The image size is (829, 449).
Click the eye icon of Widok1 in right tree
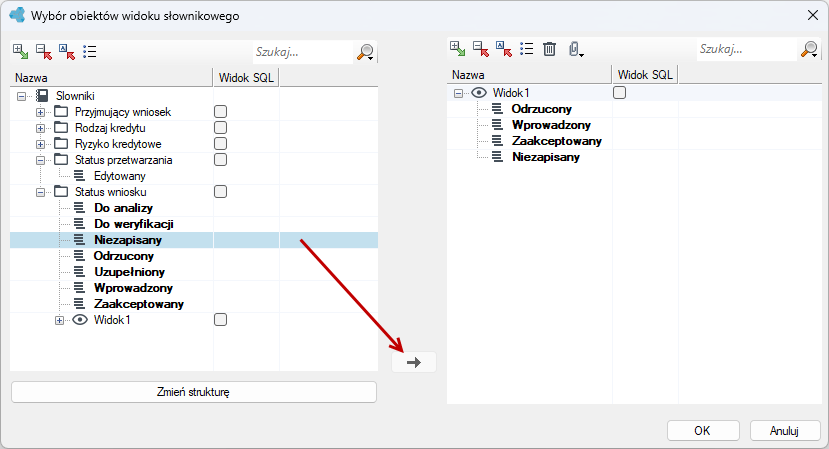pyautogui.click(x=479, y=93)
